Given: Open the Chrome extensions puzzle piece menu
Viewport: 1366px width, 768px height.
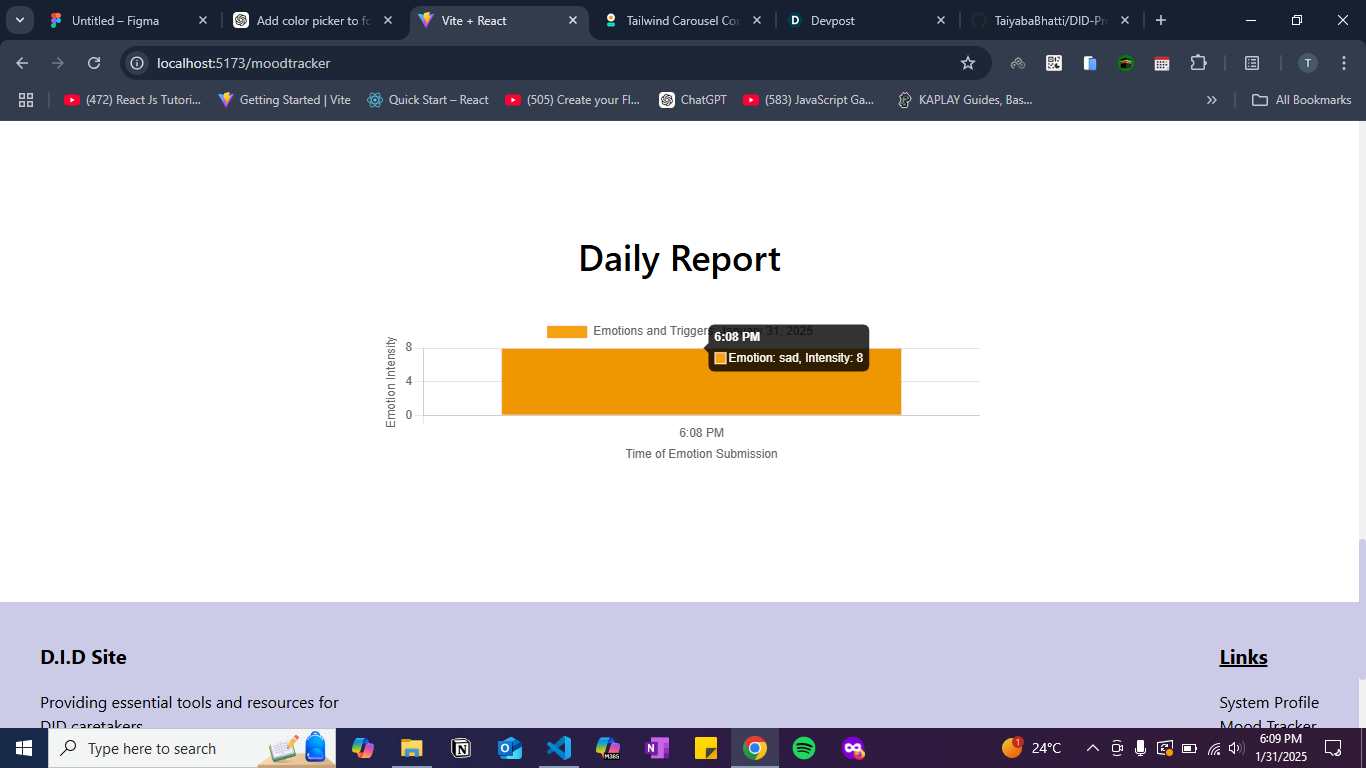Looking at the screenshot, I should [x=1199, y=62].
